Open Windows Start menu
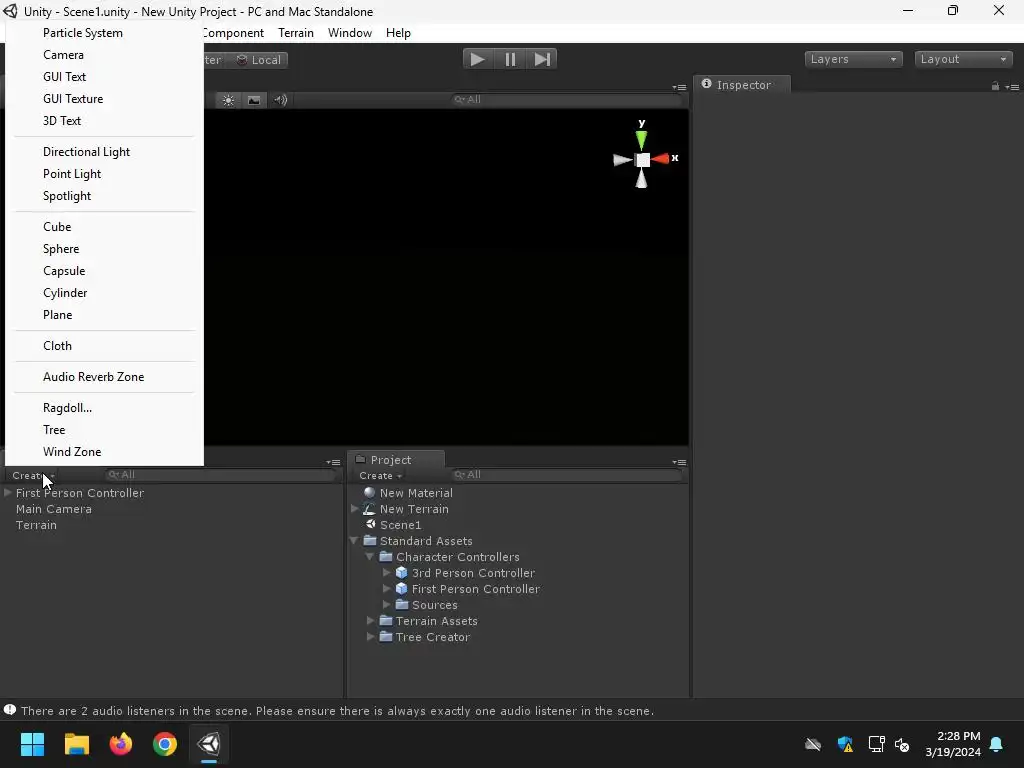 [32, 744]
